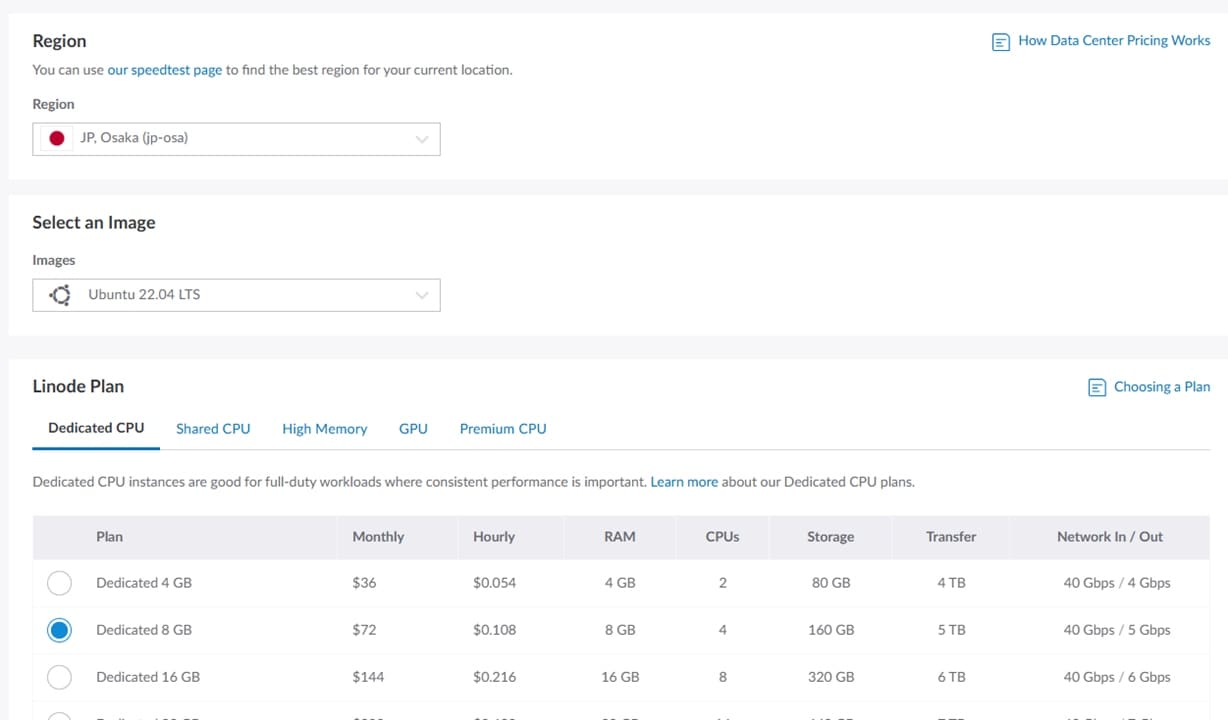Select the Dedicated 4 GB plan radio button
The width and height of the screenshot is (1228, 720).
click(x=59, y=583)
